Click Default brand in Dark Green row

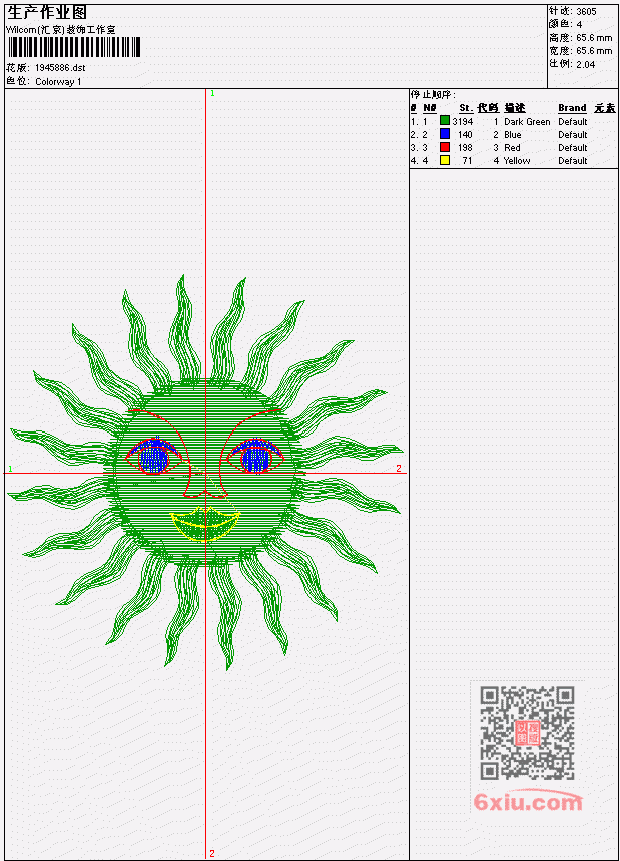pyautogui.click(x=572, y=122)
